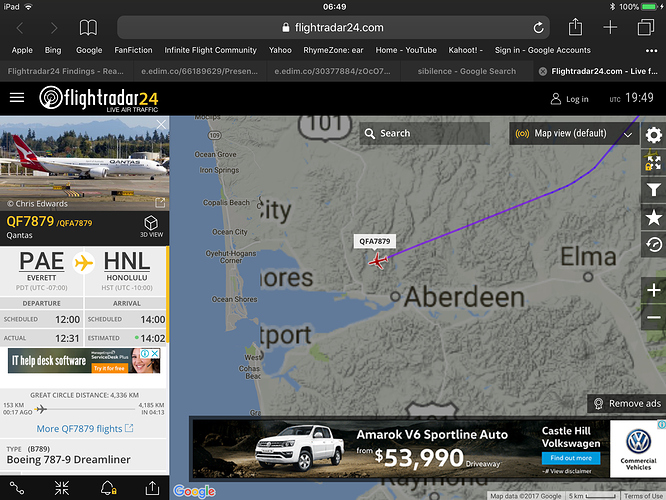
Task: Open the filter funnel icon
Action: (653, 190)
